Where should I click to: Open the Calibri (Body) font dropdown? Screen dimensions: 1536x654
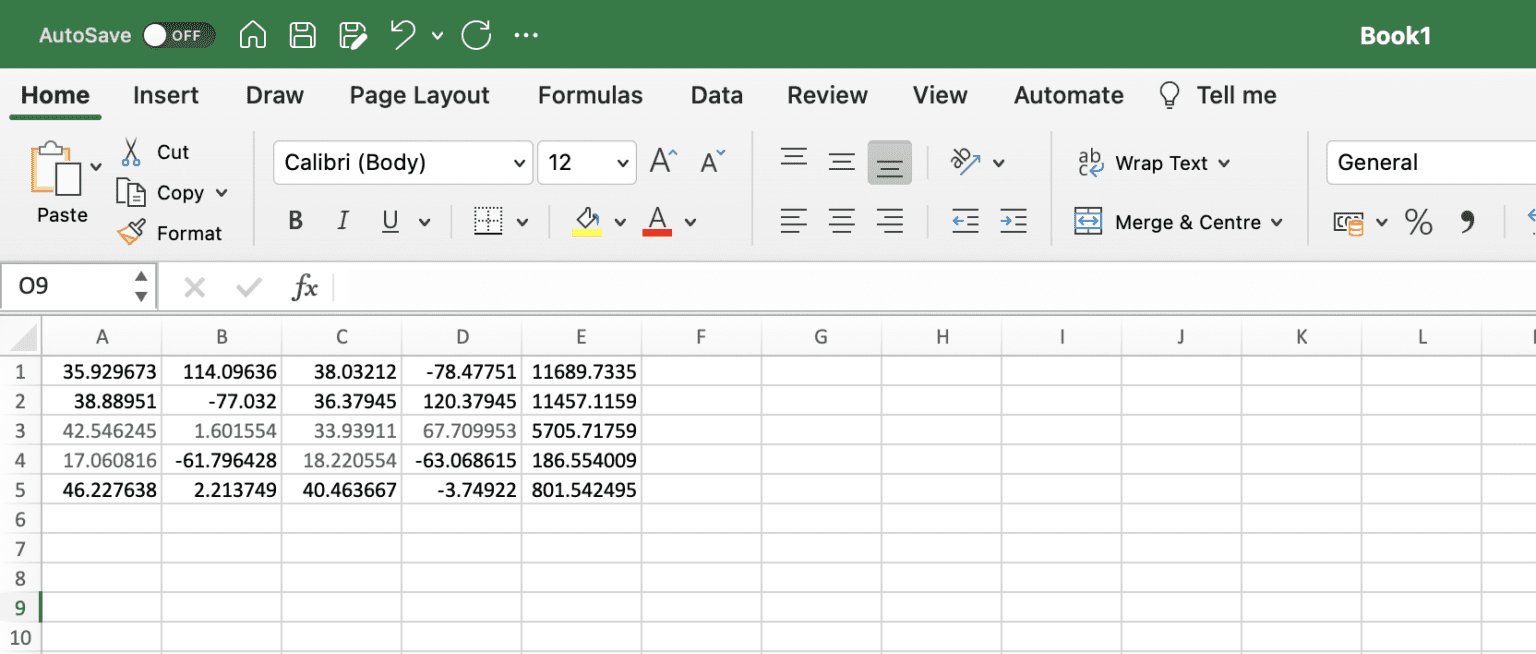tap(403, 163)
